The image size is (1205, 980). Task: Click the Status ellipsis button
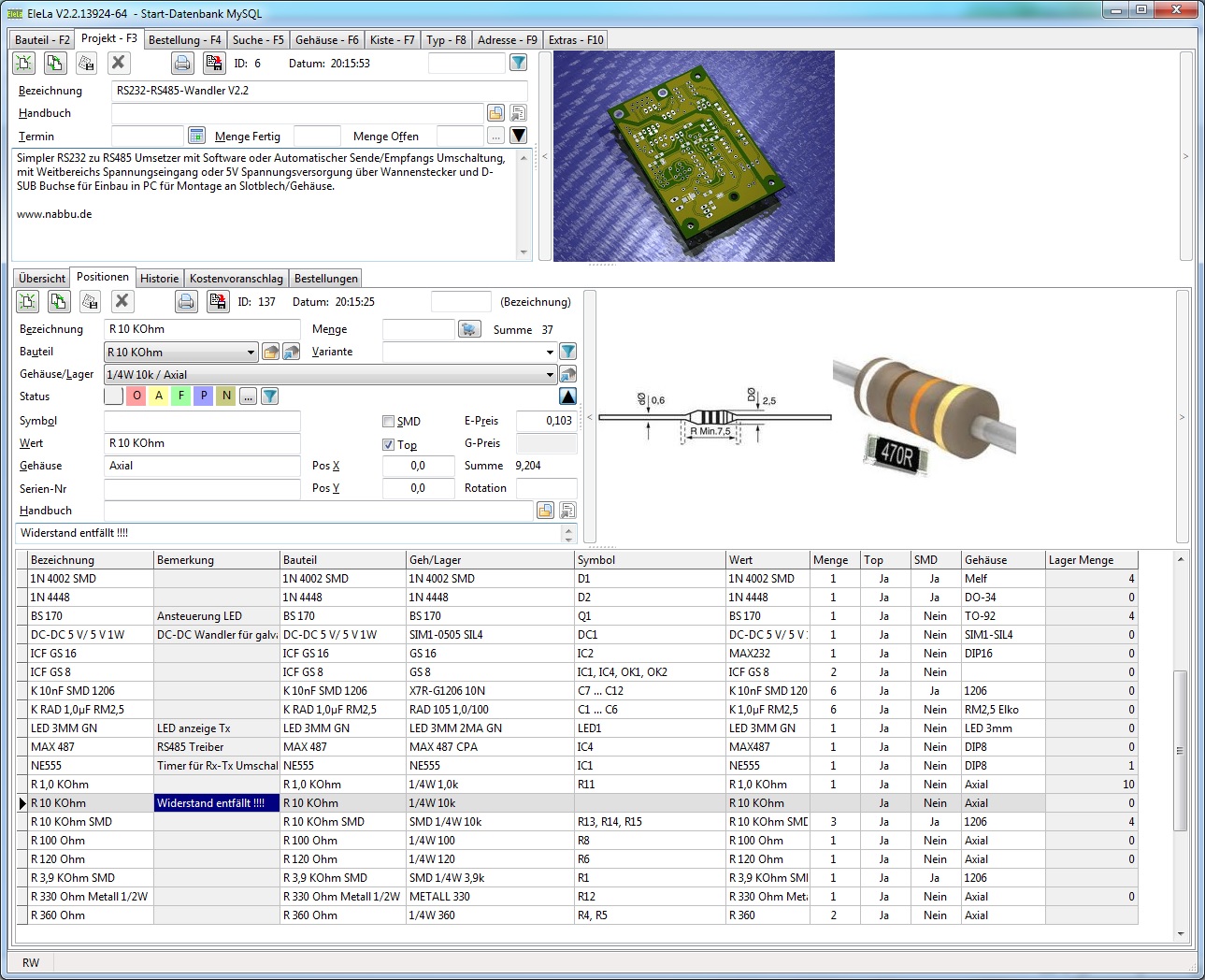click(x=248, y=396)
